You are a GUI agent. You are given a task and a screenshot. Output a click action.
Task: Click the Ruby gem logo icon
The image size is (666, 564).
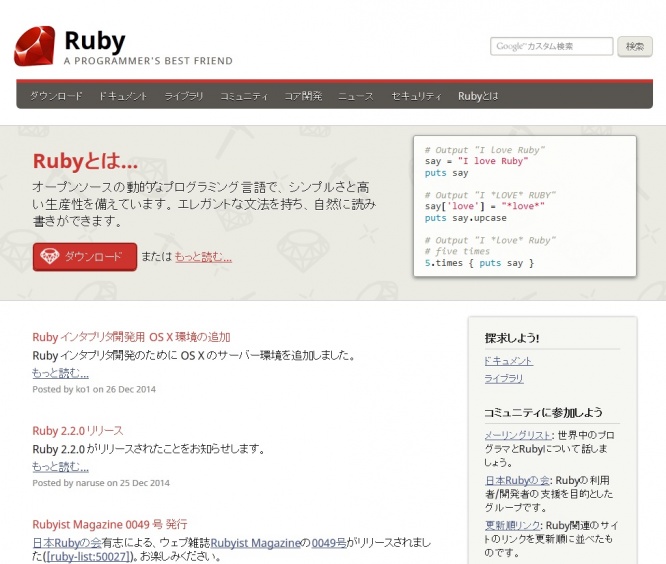34,46
